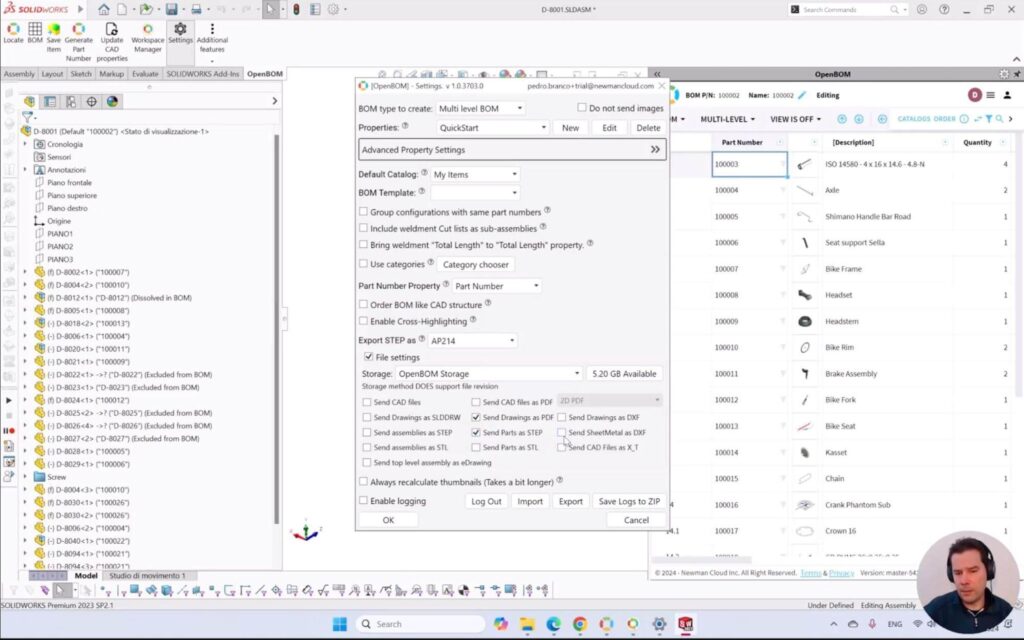Switch to Layout tab

pyautogui.click(x=52, y=74)
